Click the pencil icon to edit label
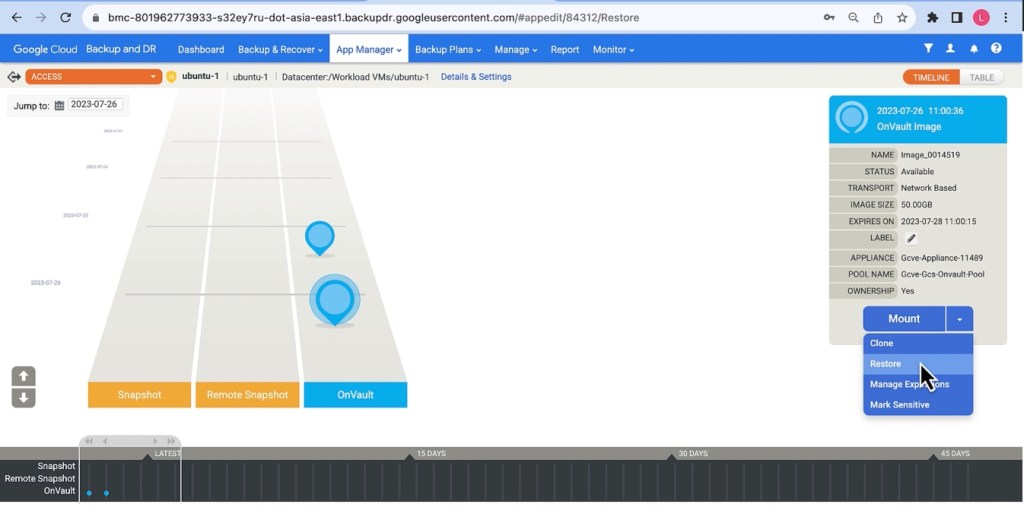The width and height of the screenshot is (1024, 523). tap(911, 238)
